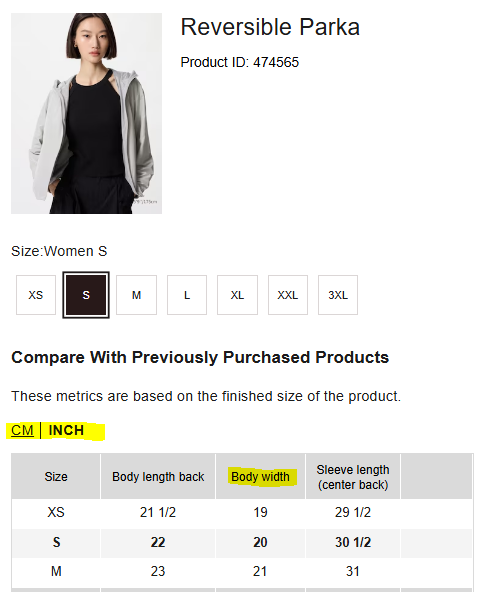Click the Size column header
Viewport: 483px width, 592px height.
(x=56, y=477)
